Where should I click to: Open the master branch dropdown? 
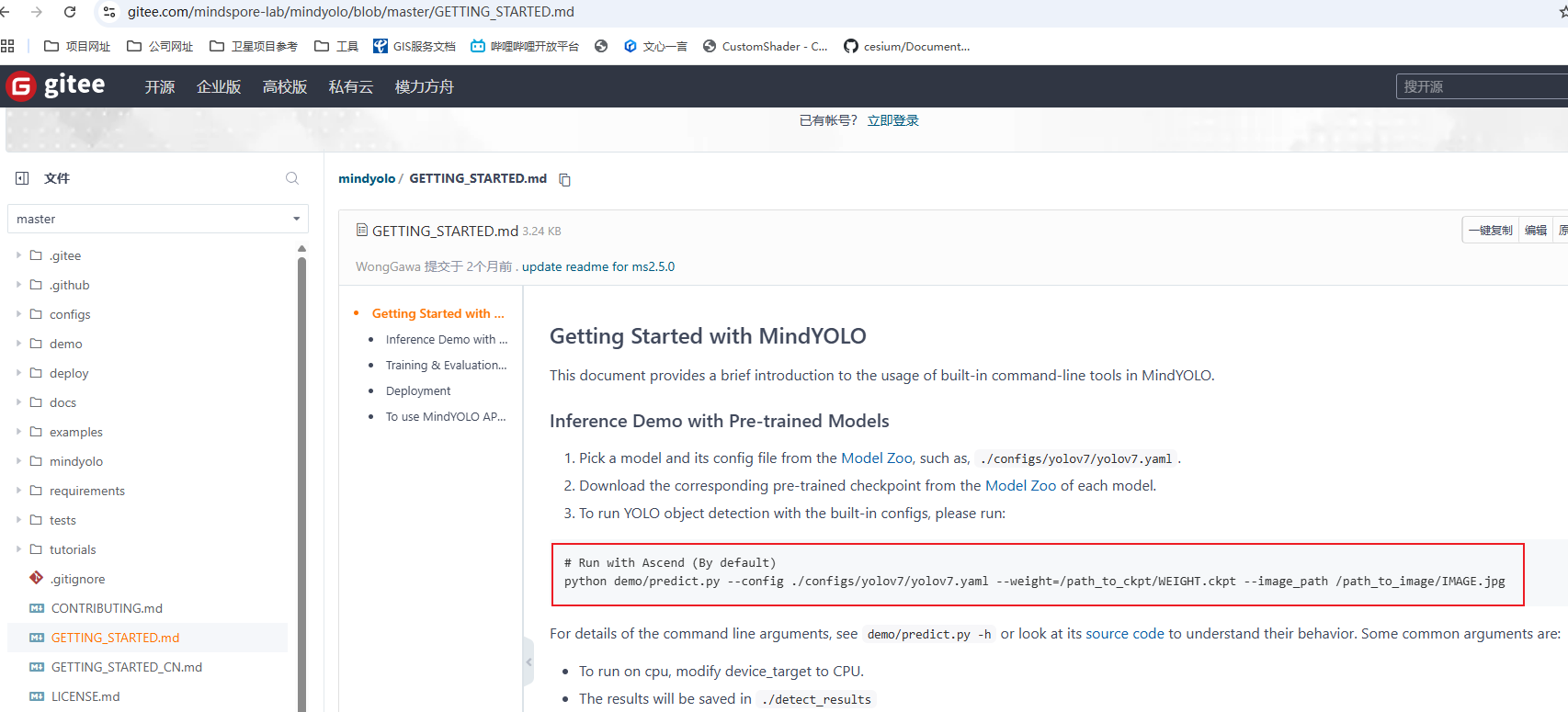[158, 219]
